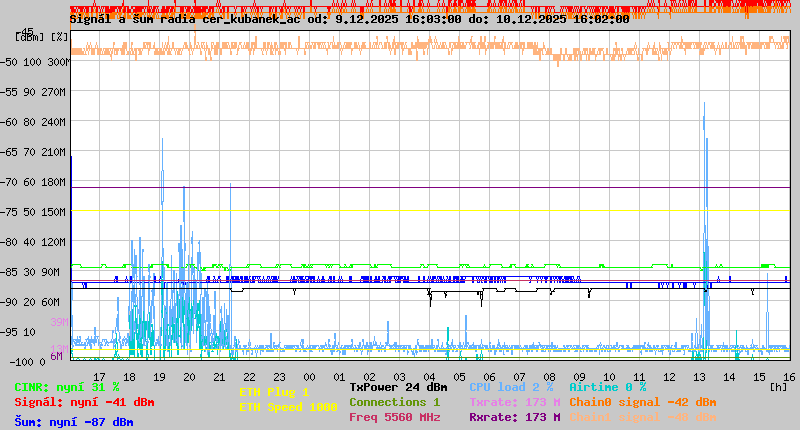Select the yellow ETH Plug legend label

274,392
